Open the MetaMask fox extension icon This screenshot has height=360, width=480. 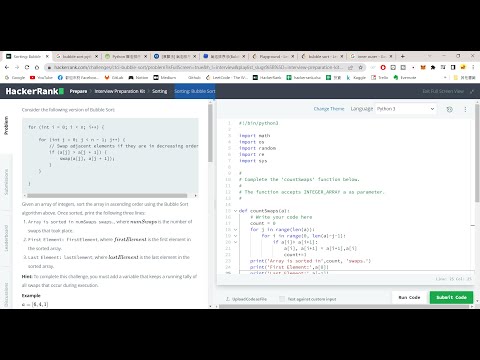click(x=423, y=67)
